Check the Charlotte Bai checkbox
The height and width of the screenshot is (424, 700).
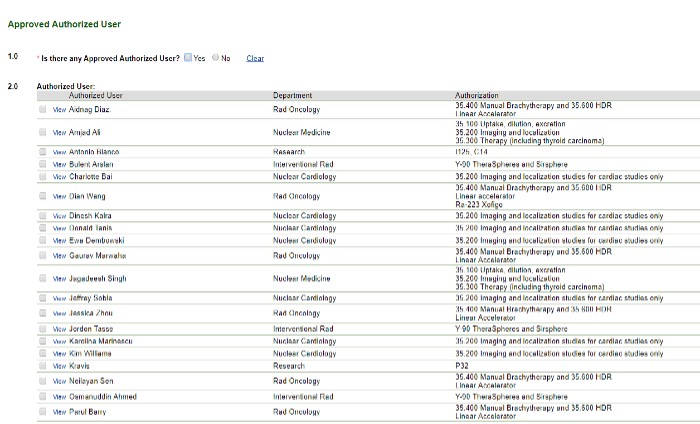(43, 177)
